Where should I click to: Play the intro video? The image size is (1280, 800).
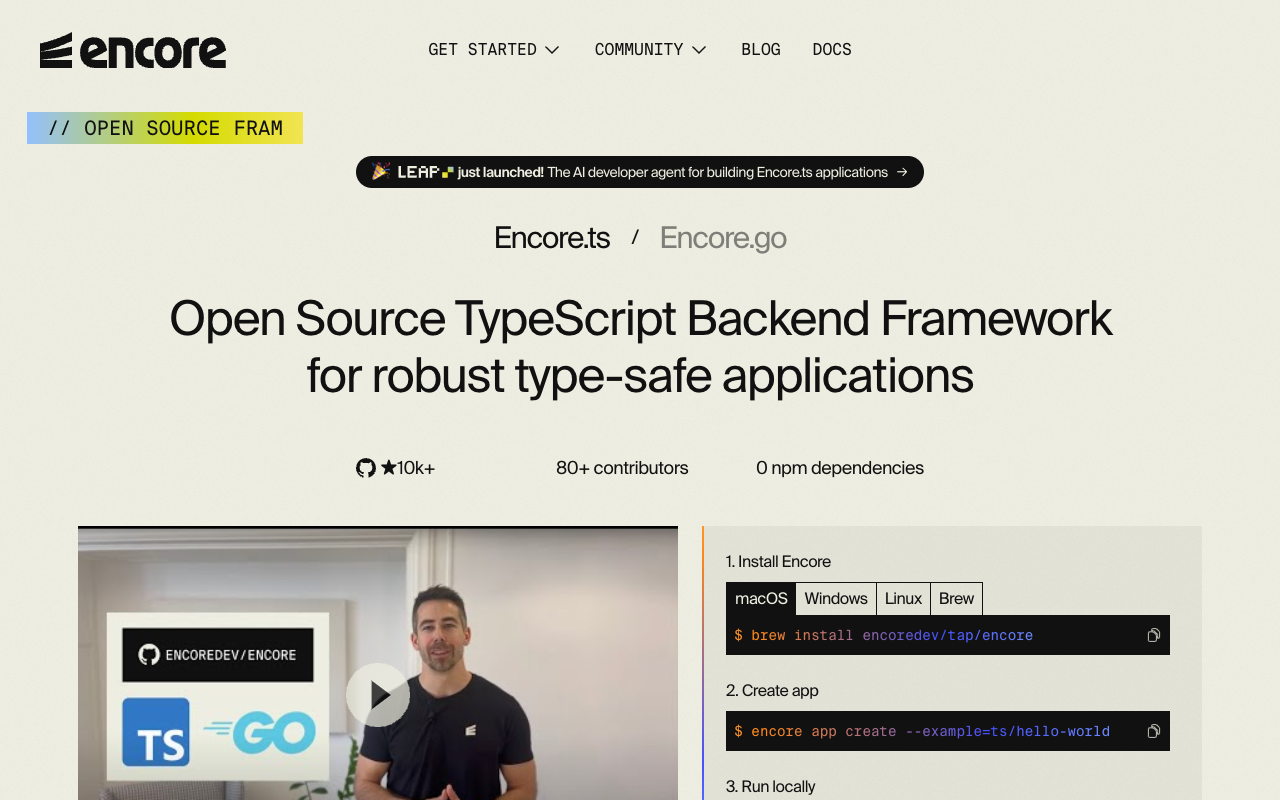378,695
